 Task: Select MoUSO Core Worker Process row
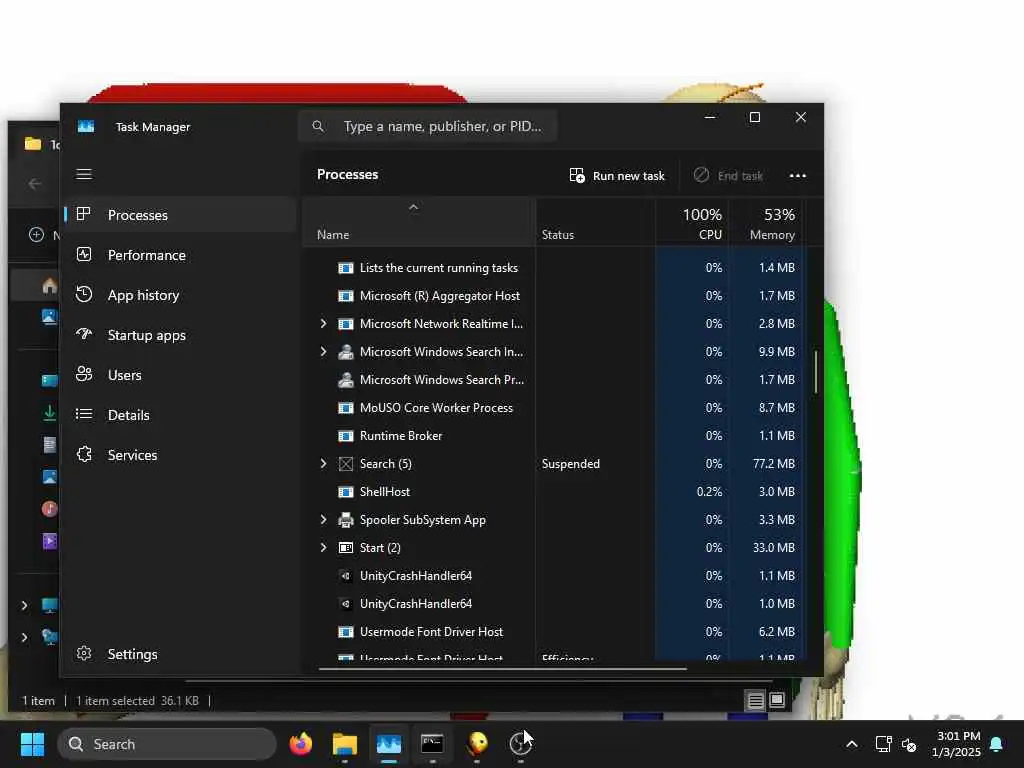(553, 408)
